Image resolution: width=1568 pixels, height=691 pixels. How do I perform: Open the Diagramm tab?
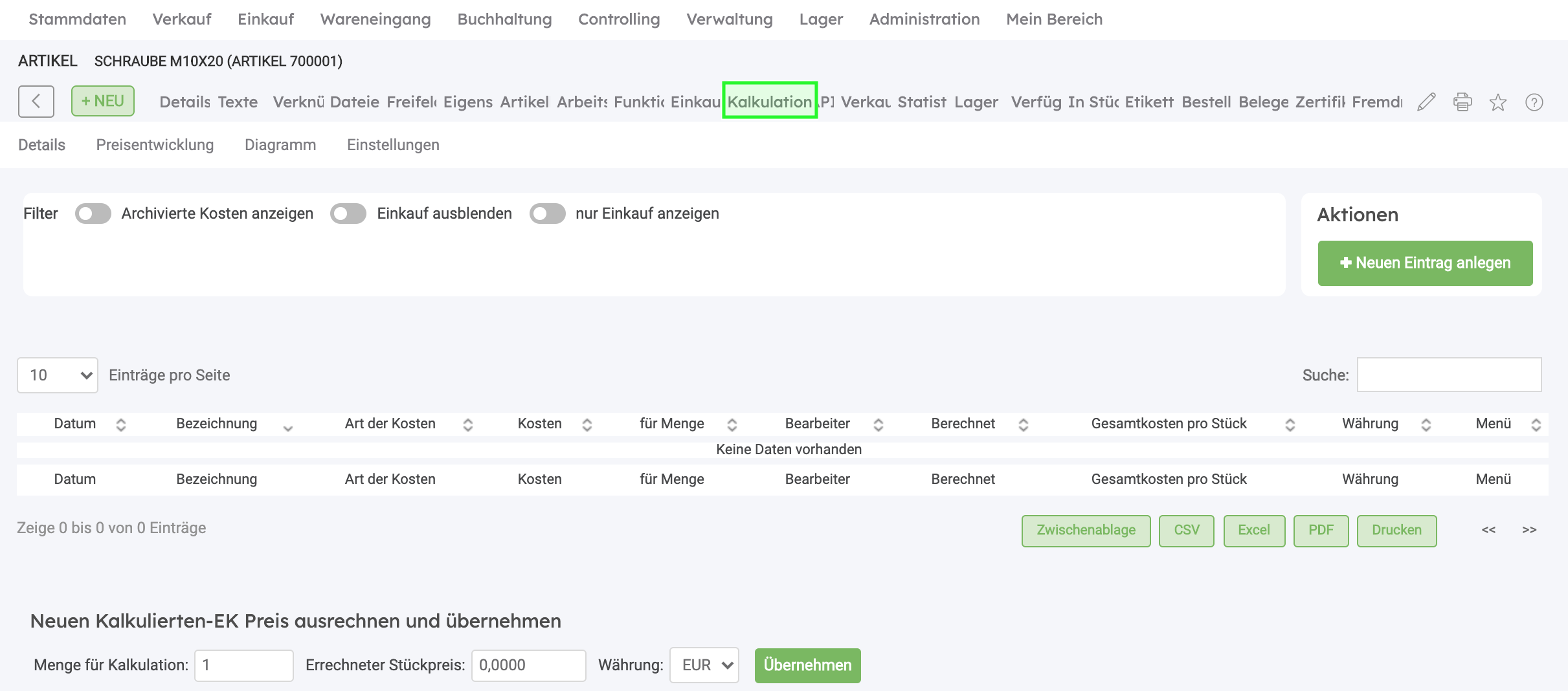pos(280,145)
